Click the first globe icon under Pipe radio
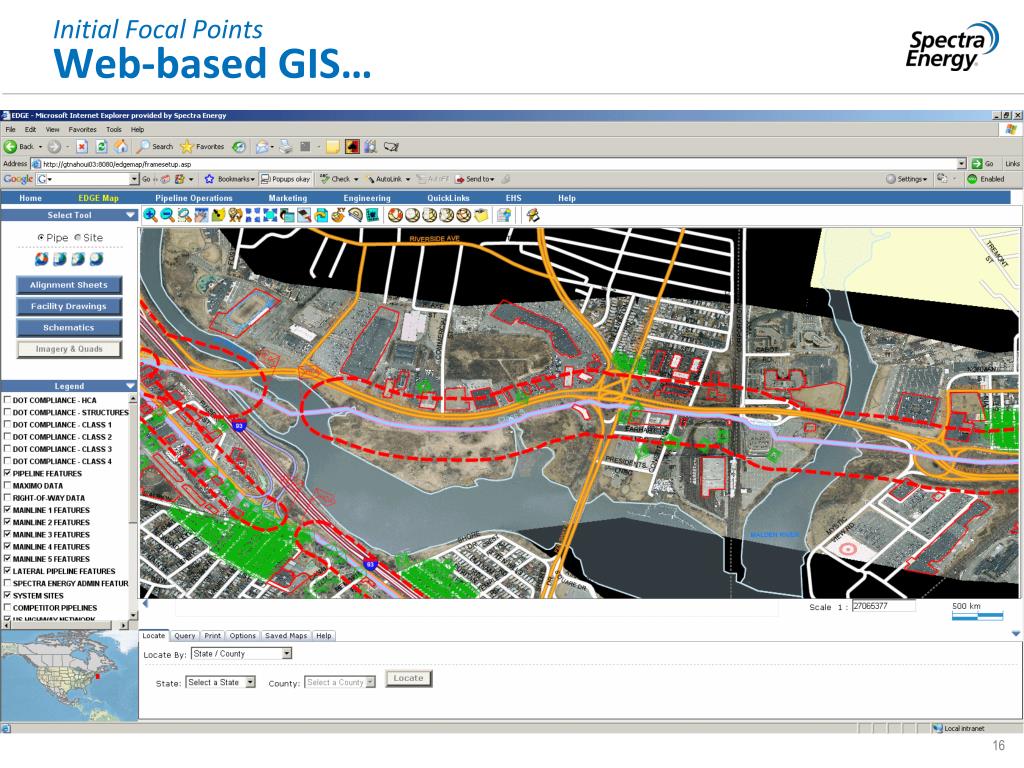1024x768 pixels. pyautogui.click(x=41, y=259)
